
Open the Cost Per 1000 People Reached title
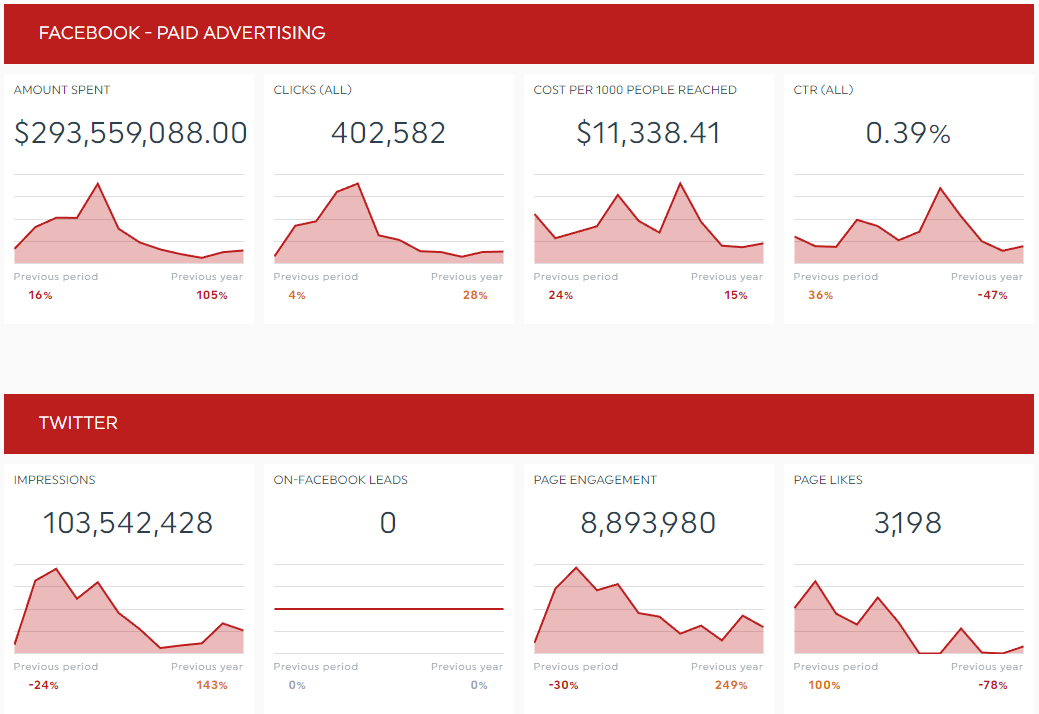[x=635, y=90]
